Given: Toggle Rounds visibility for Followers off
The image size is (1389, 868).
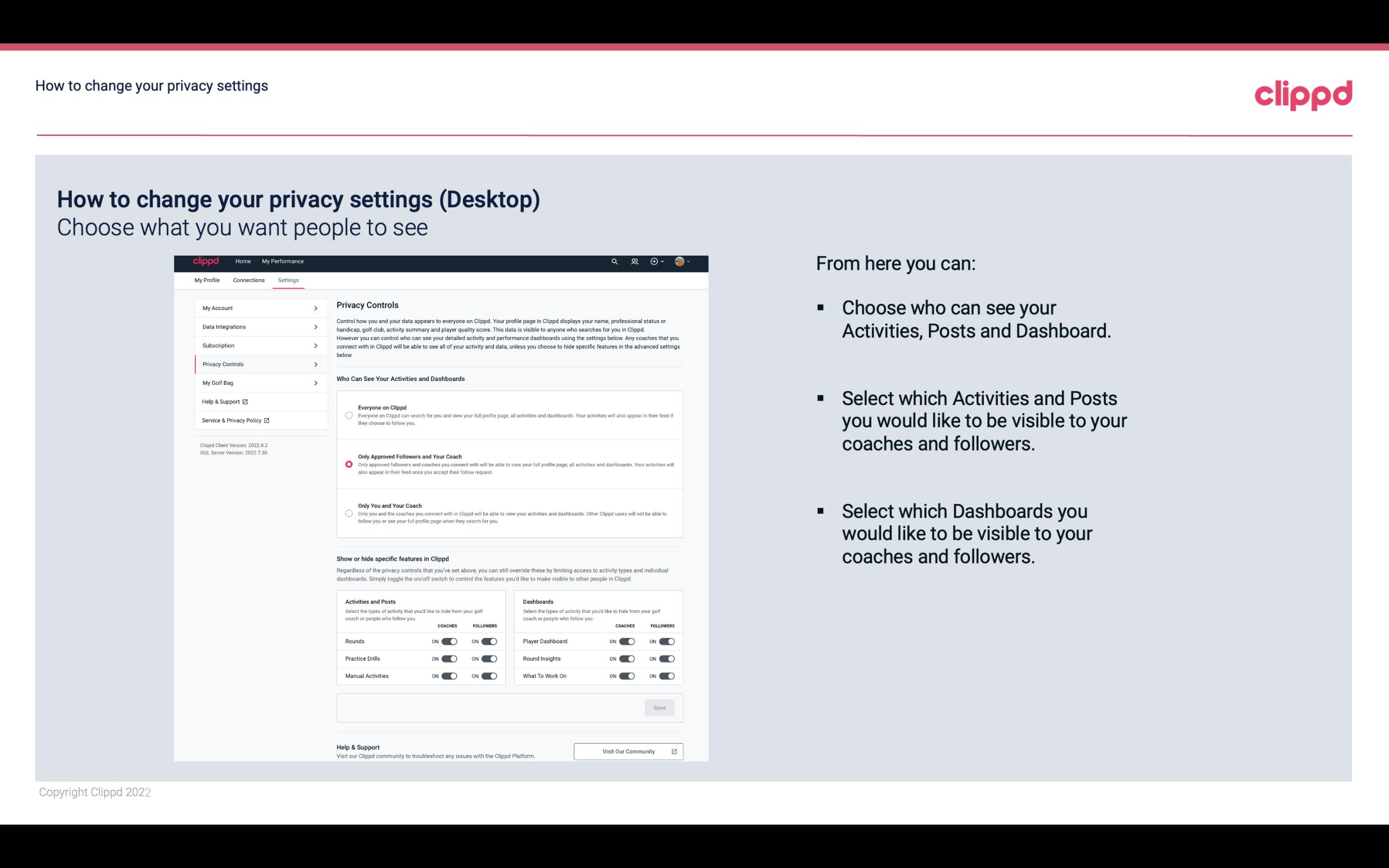Looking at the screenshot, I should (489, 640).
